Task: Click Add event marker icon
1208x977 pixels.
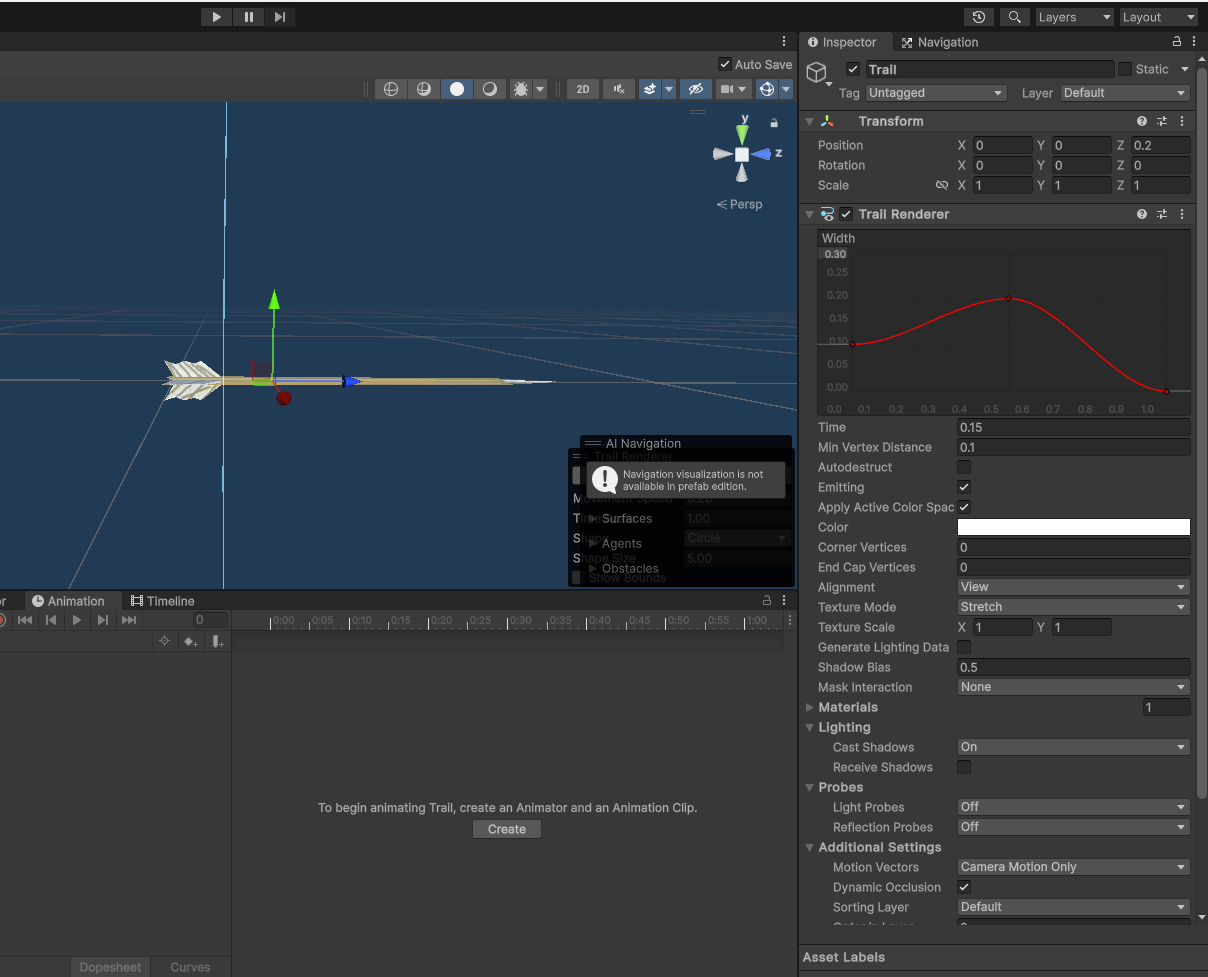Action: [218, 641]
